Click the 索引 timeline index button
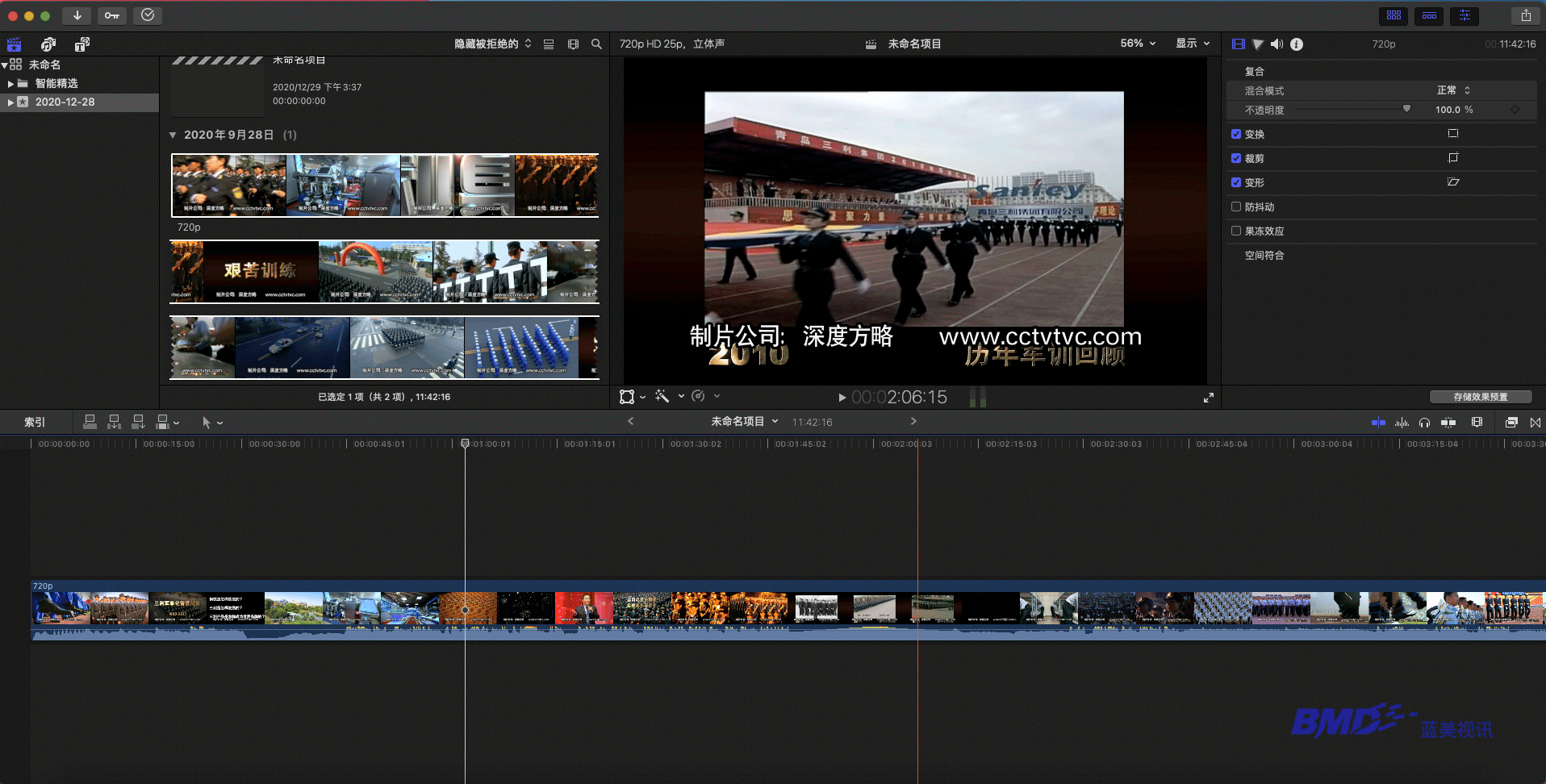 pyautogui.click(x=35, y=422)
